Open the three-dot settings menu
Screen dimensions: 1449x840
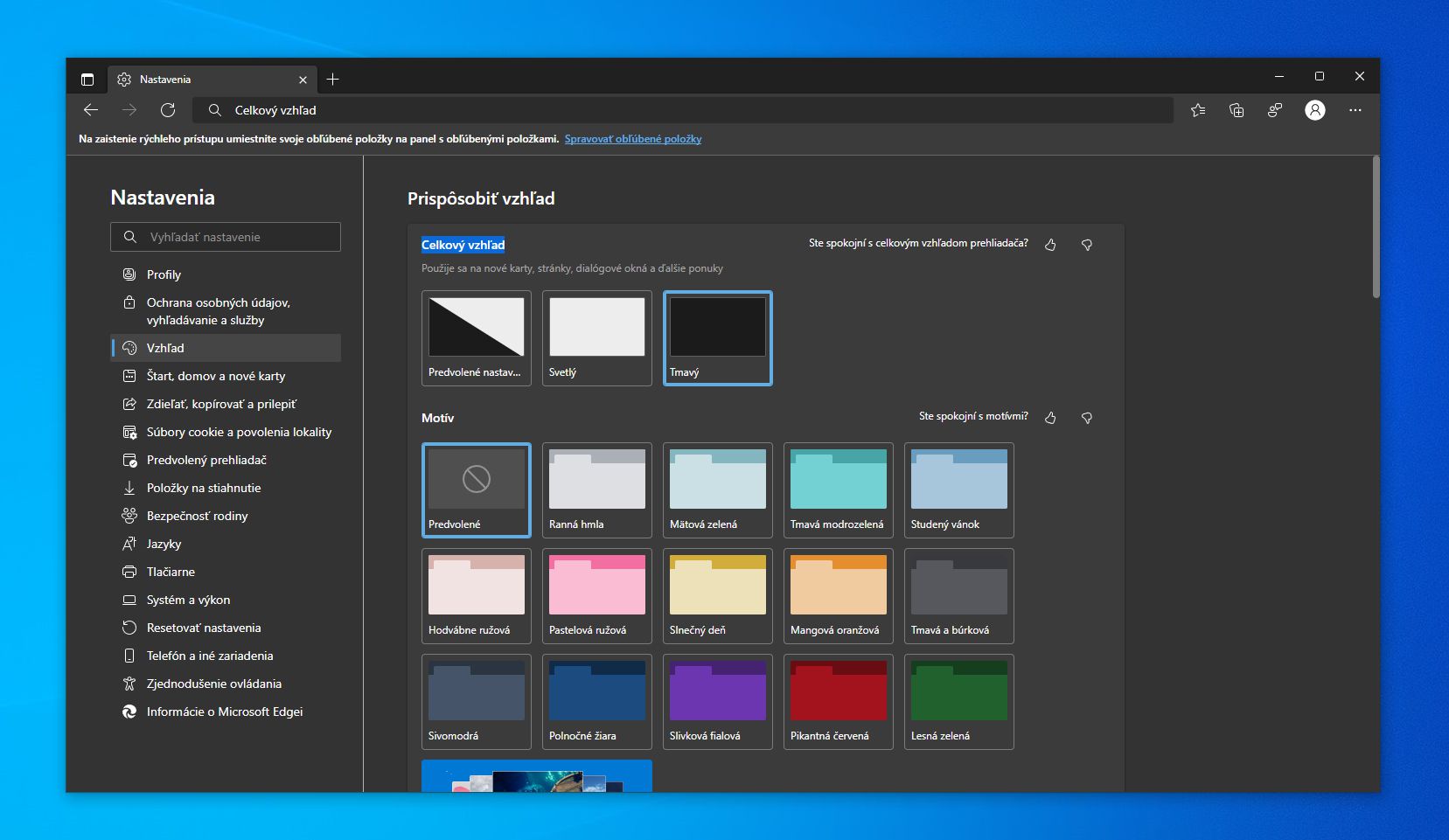pyautogui.click(x=1355, y=110)
